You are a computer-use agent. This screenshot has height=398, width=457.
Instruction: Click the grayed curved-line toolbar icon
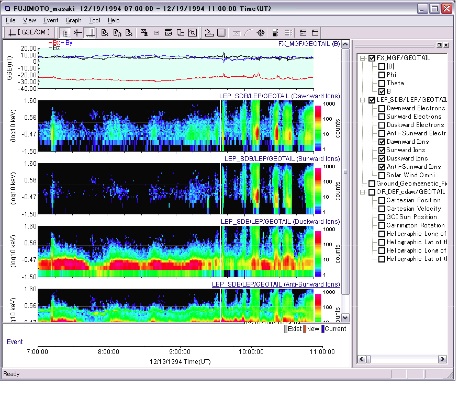click(248, 33)
